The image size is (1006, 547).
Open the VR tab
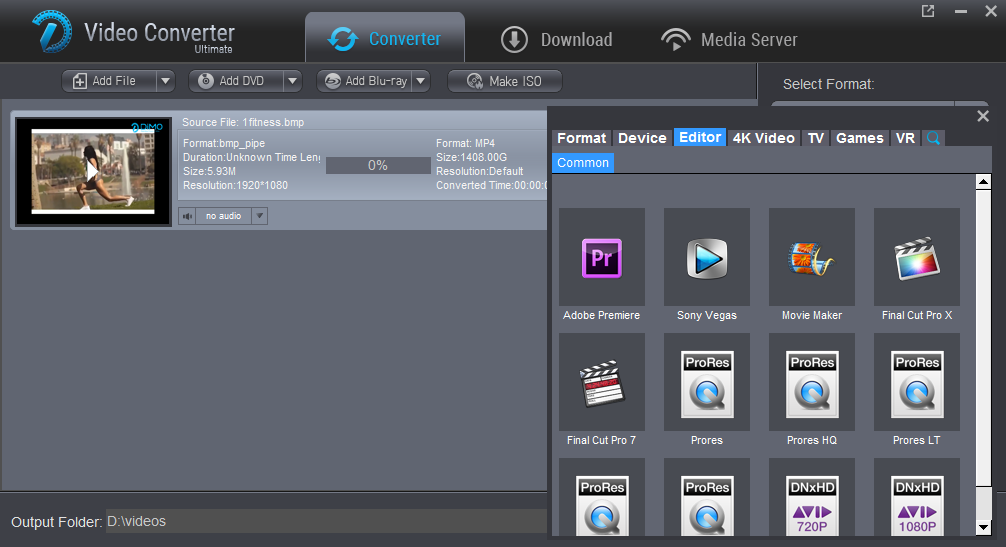pos(905,138)
